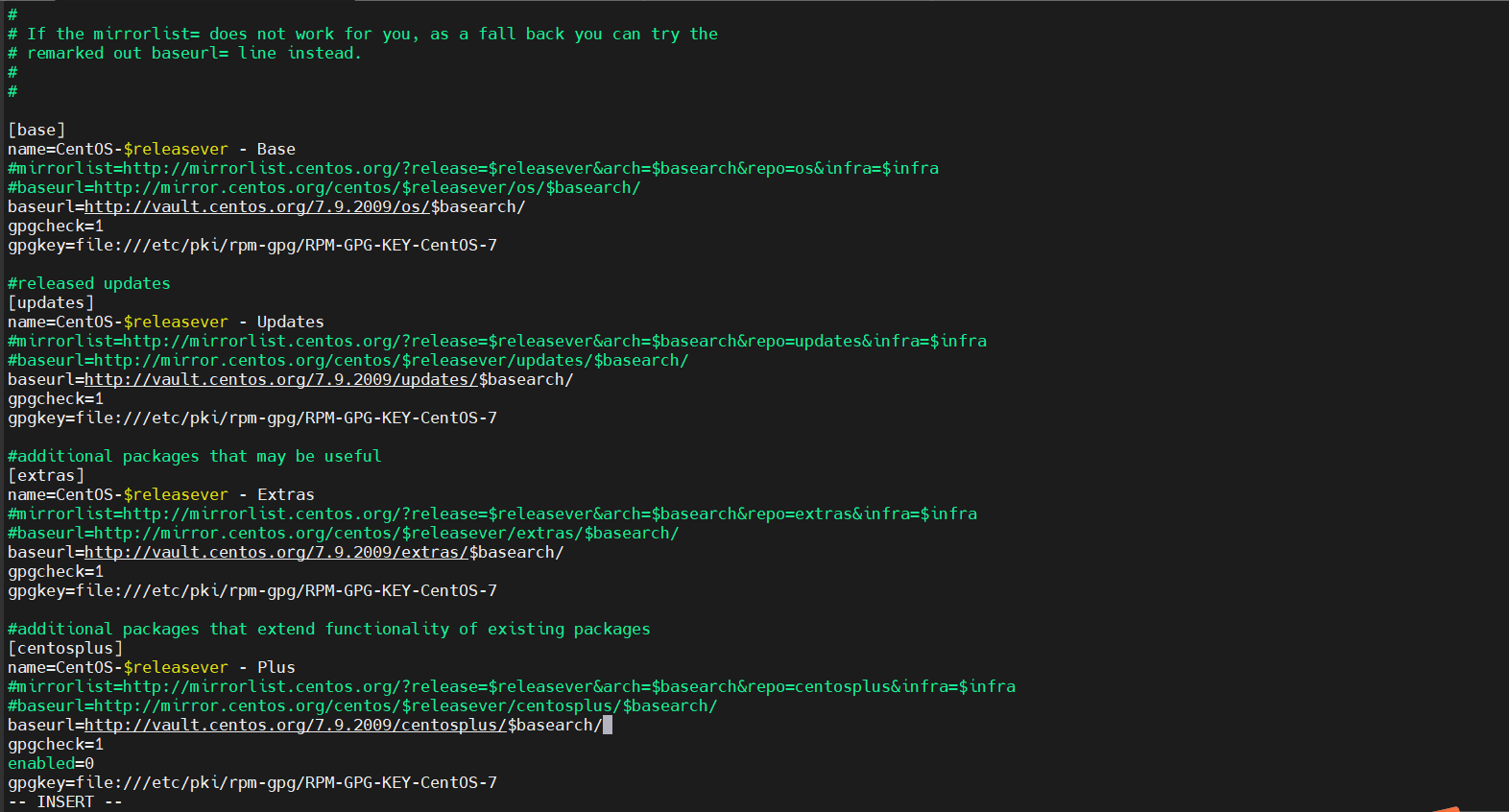Place cursor on "name=CentOS-$releasever - Extras" line

(161, 495)
